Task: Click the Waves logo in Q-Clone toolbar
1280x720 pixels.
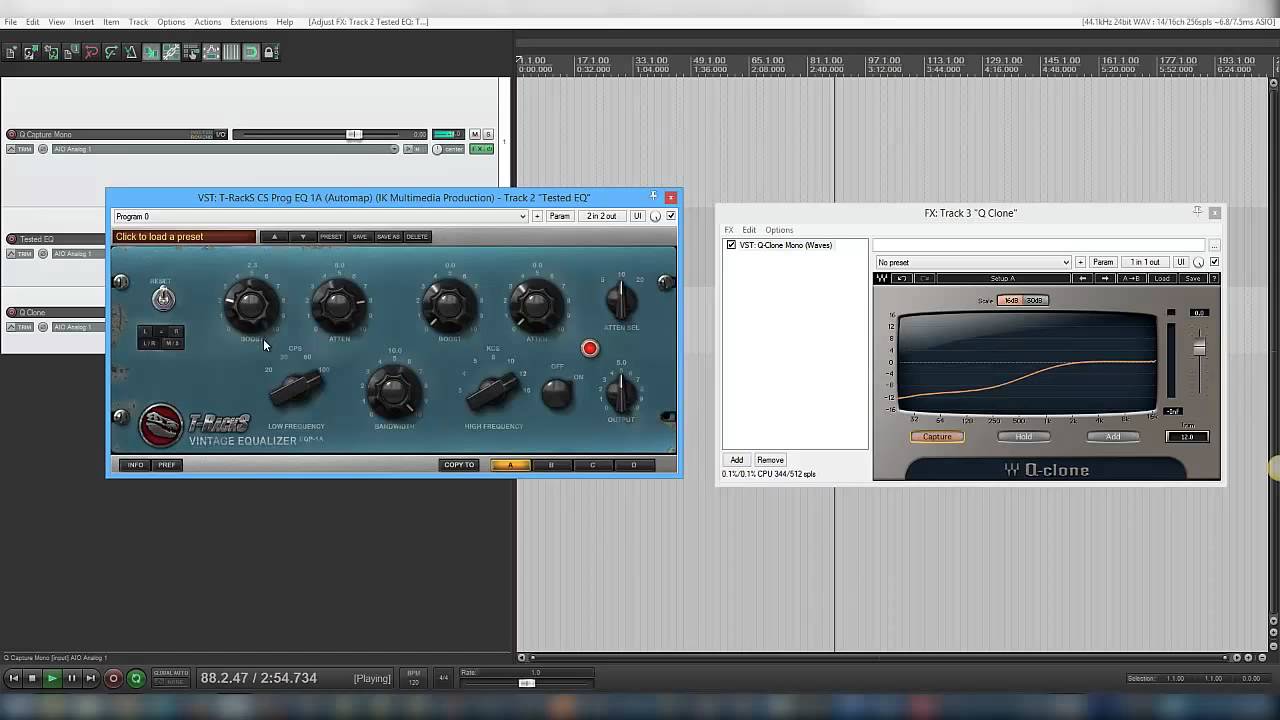Action: click(884, 278)
